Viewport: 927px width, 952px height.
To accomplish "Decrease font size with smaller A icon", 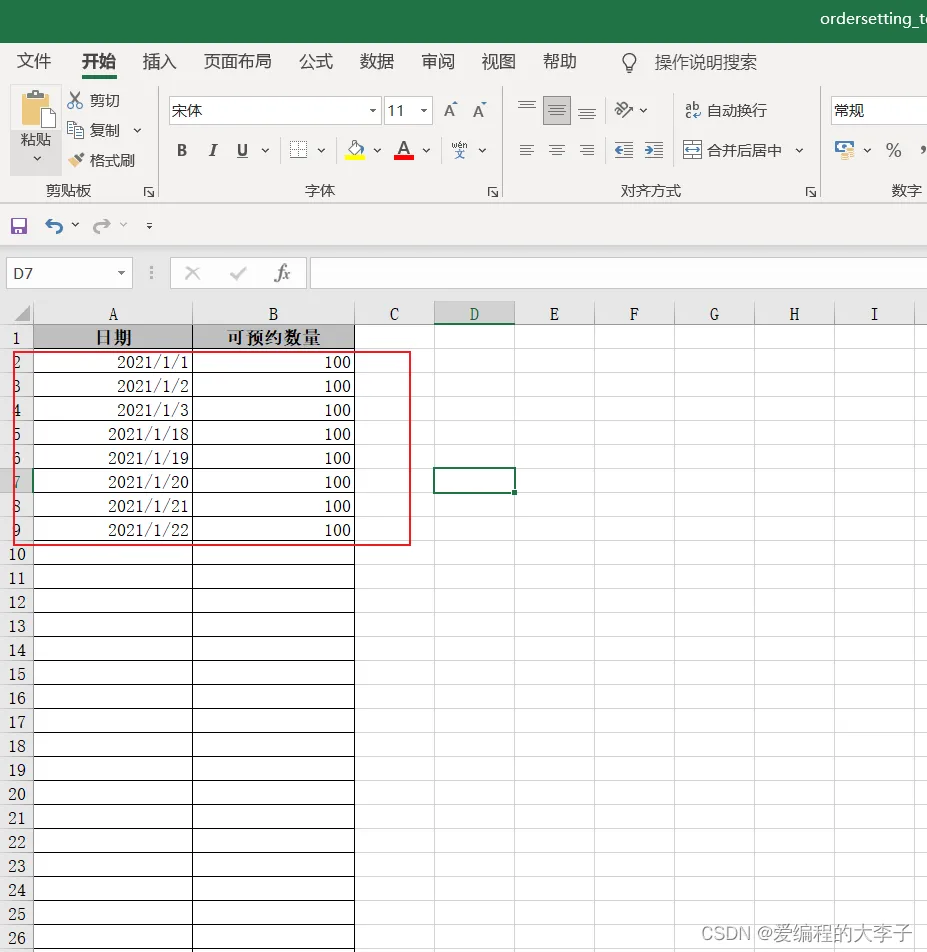I will tap(480, 110).
